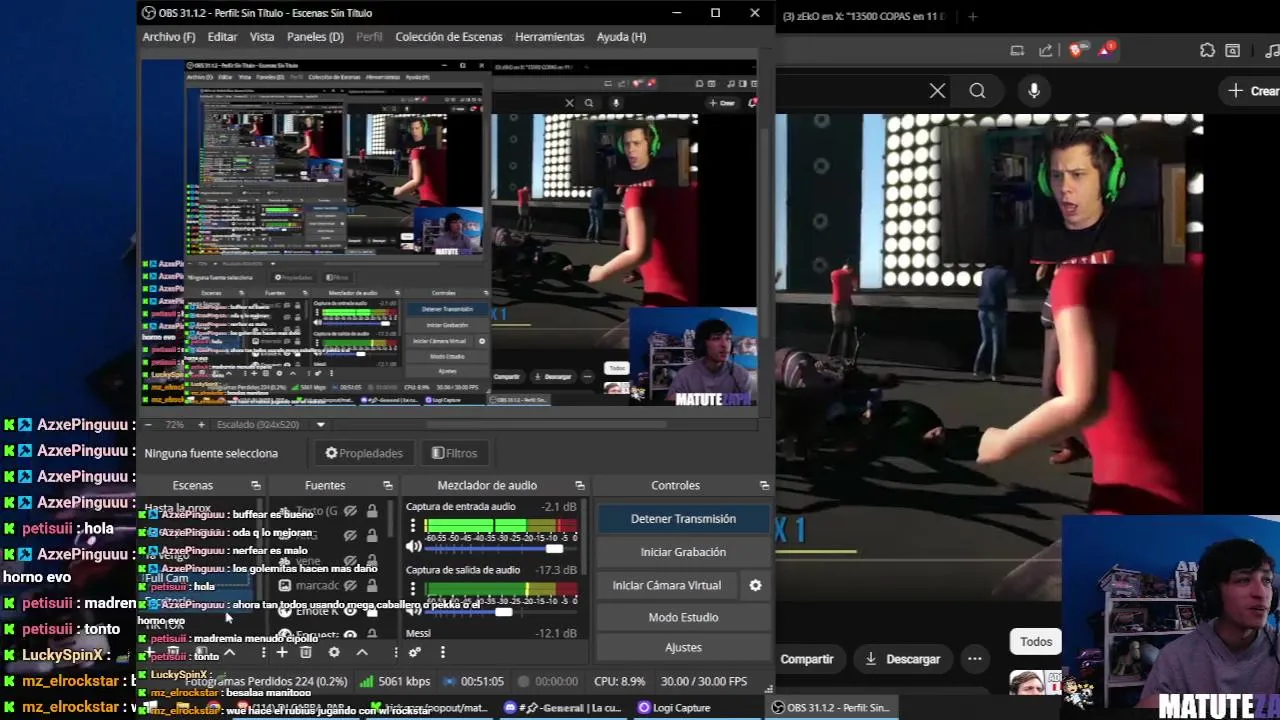Image resolution: width=1280 pixels, height=720 pixels.
Task: Zoom out the OBS preview with minus
Action: tap(150, 424)
